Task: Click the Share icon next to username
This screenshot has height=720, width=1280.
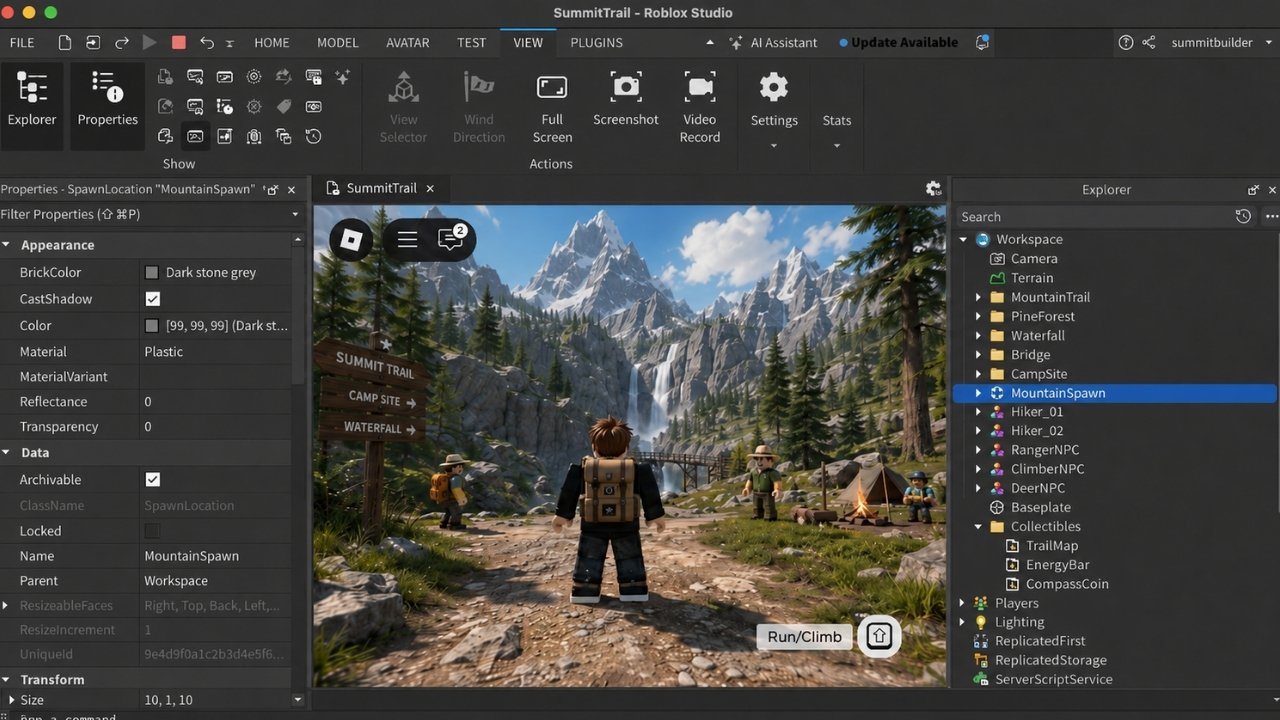Action: tap(1148, 43)
